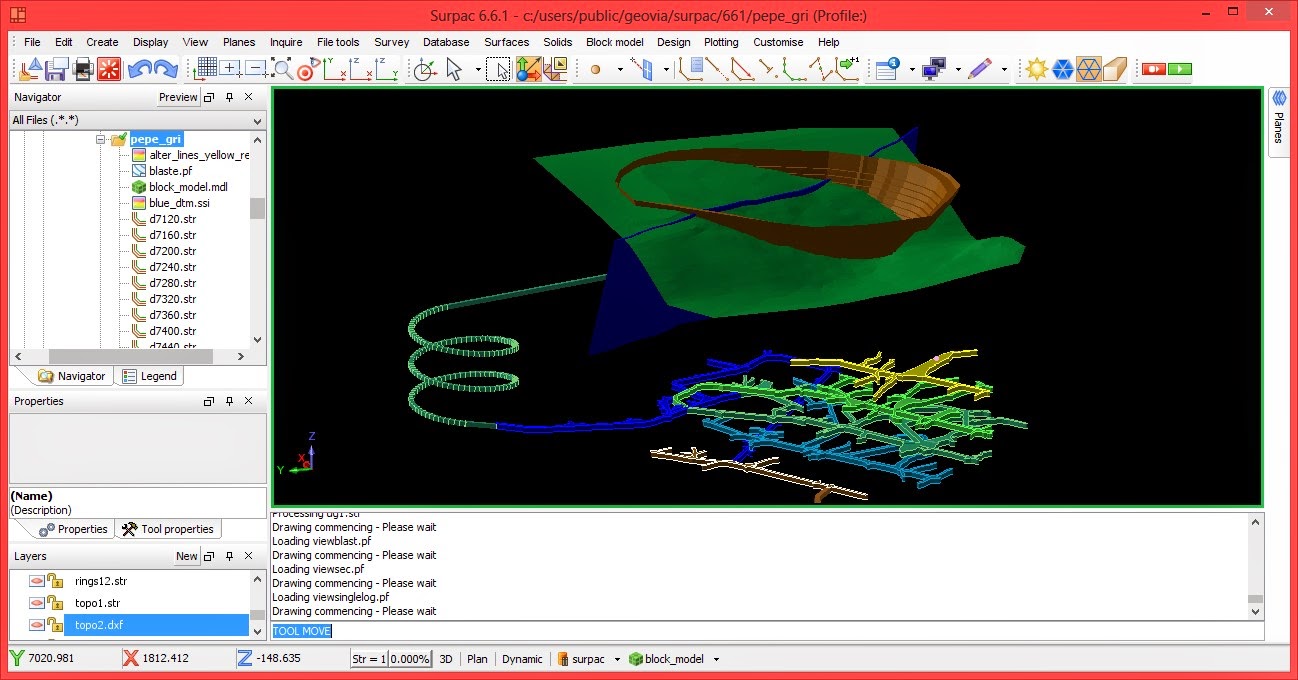Screen dimensions: 1298x680
Task: Toggle Plan mode in status bar
Action: 477,659
